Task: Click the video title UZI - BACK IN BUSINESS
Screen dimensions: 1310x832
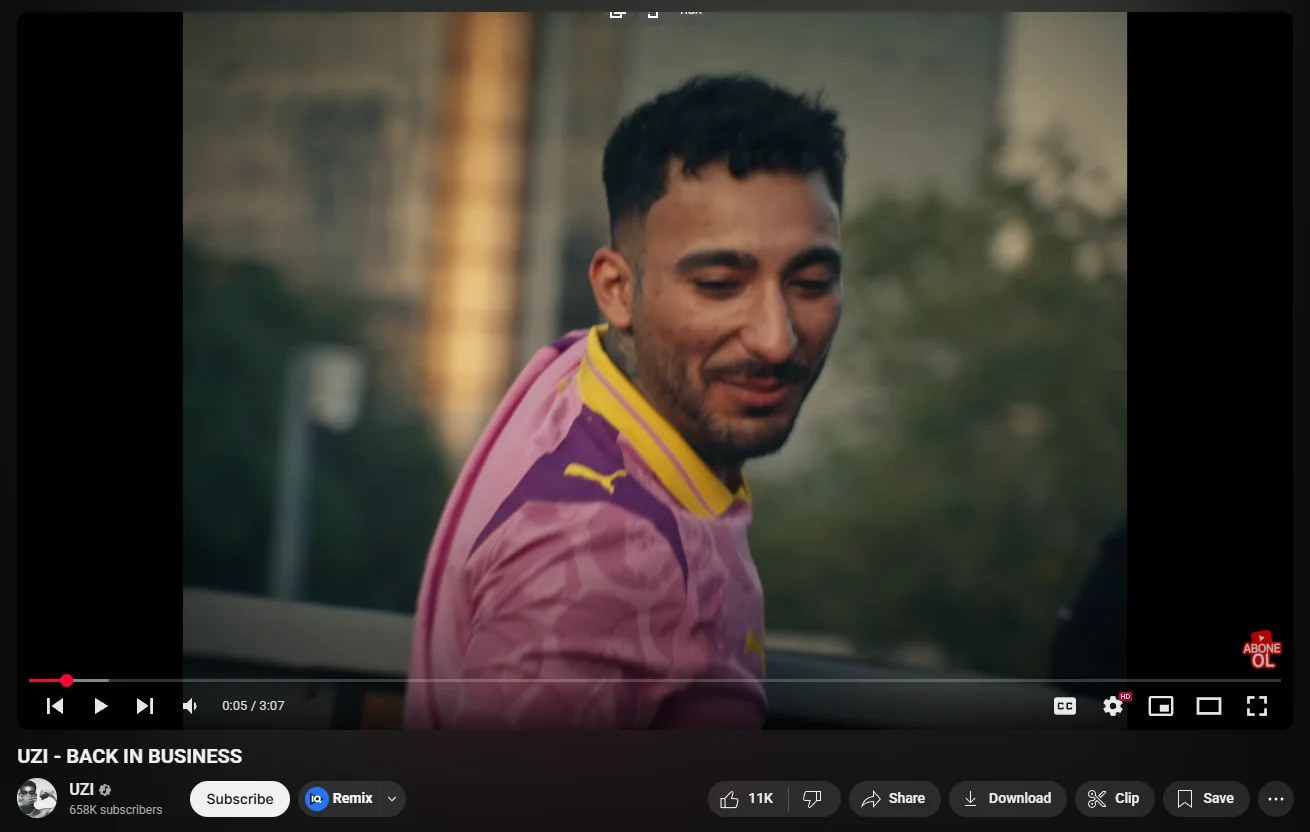Action: (130, 756)
